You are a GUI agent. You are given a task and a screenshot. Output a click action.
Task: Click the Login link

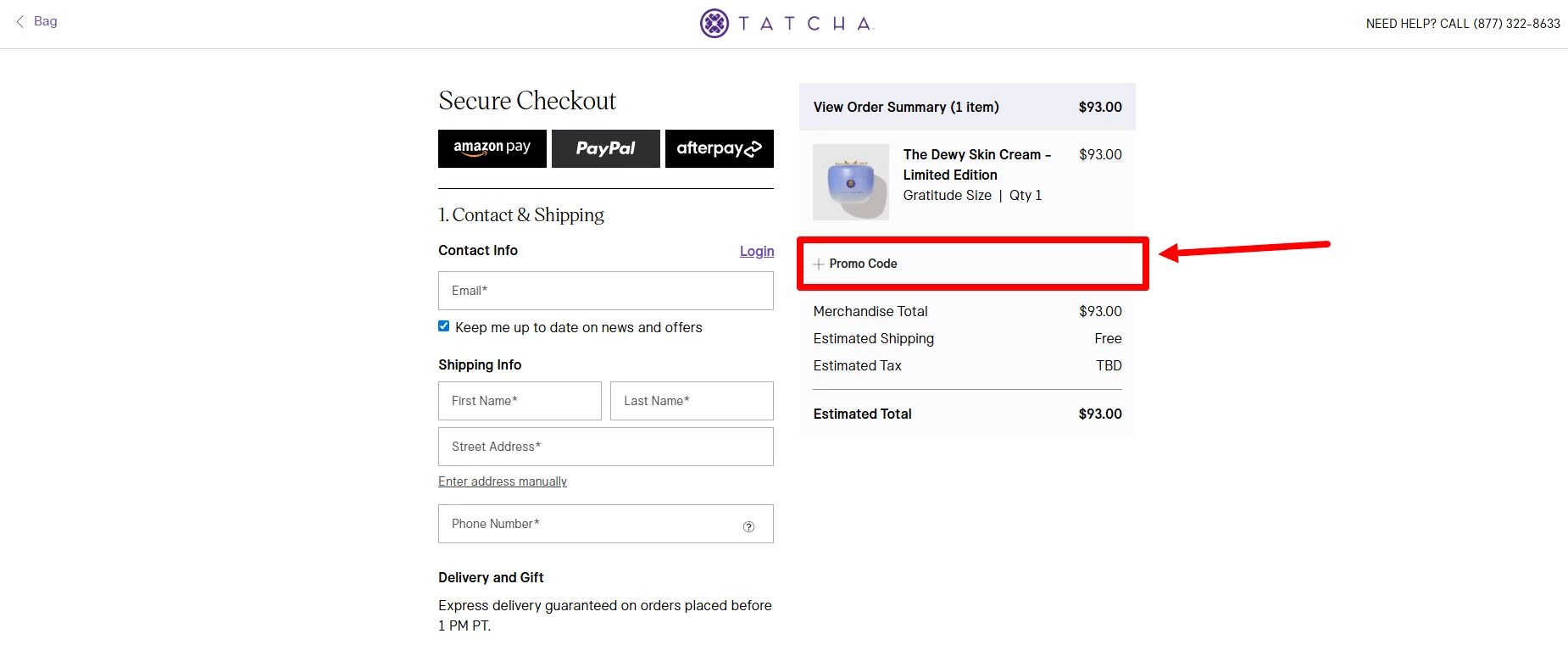click(756, 251)
